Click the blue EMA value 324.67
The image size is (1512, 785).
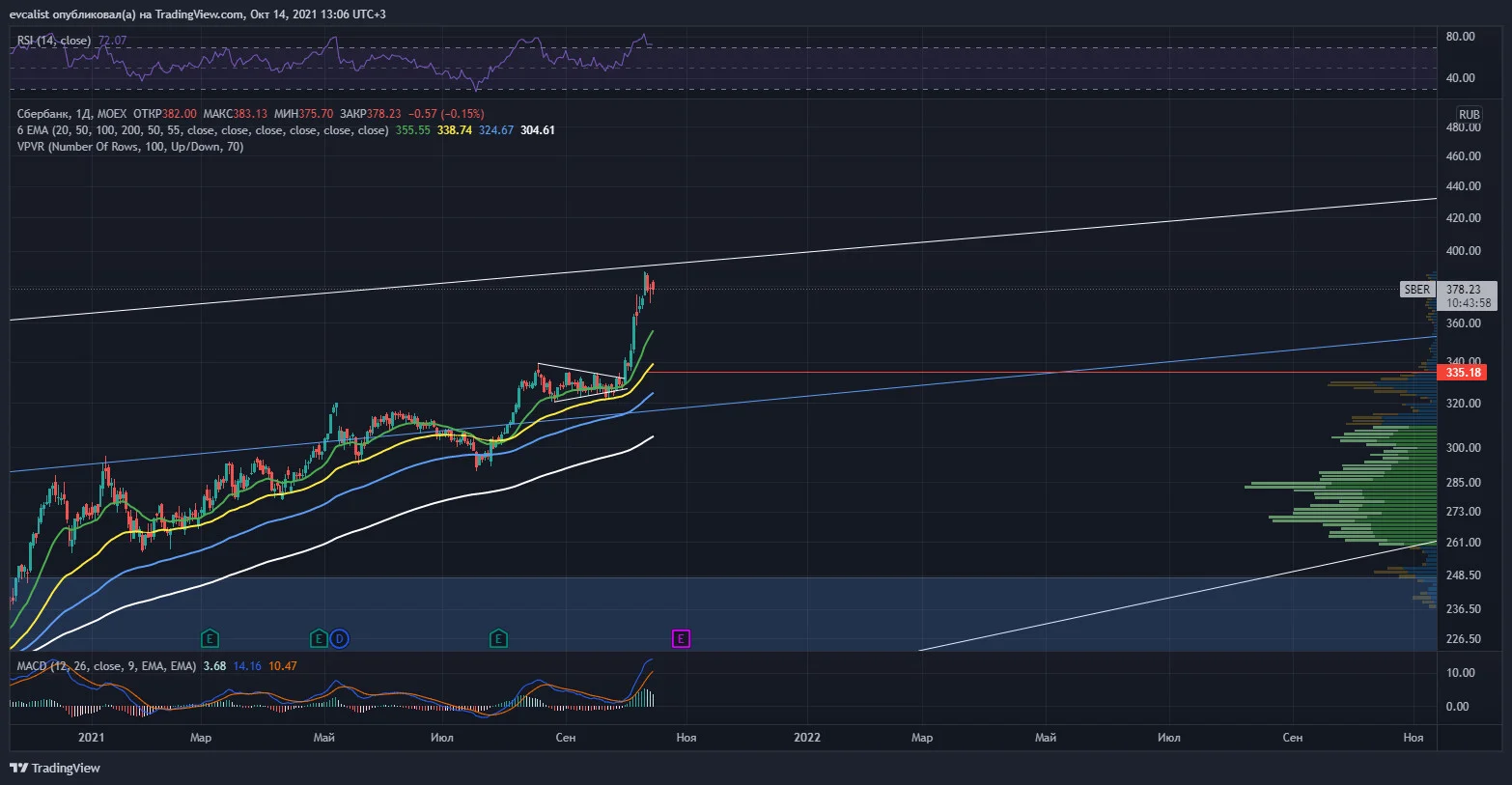(x=496, y=130)
